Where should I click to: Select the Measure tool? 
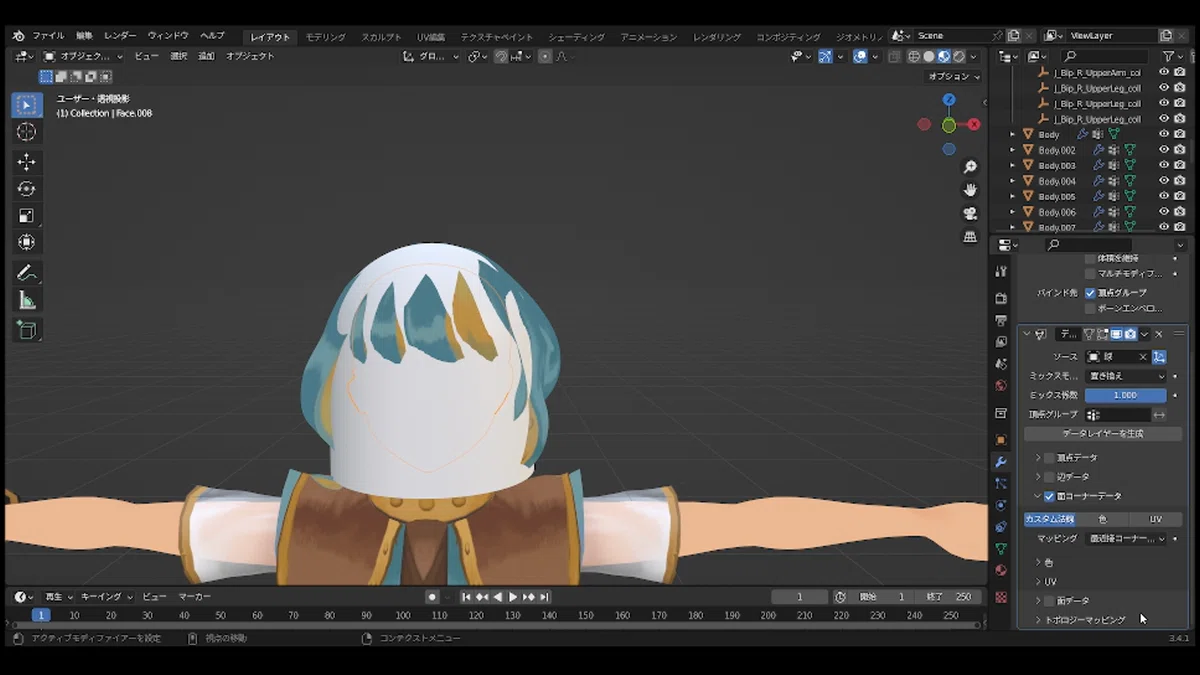[x=27, y=300]
